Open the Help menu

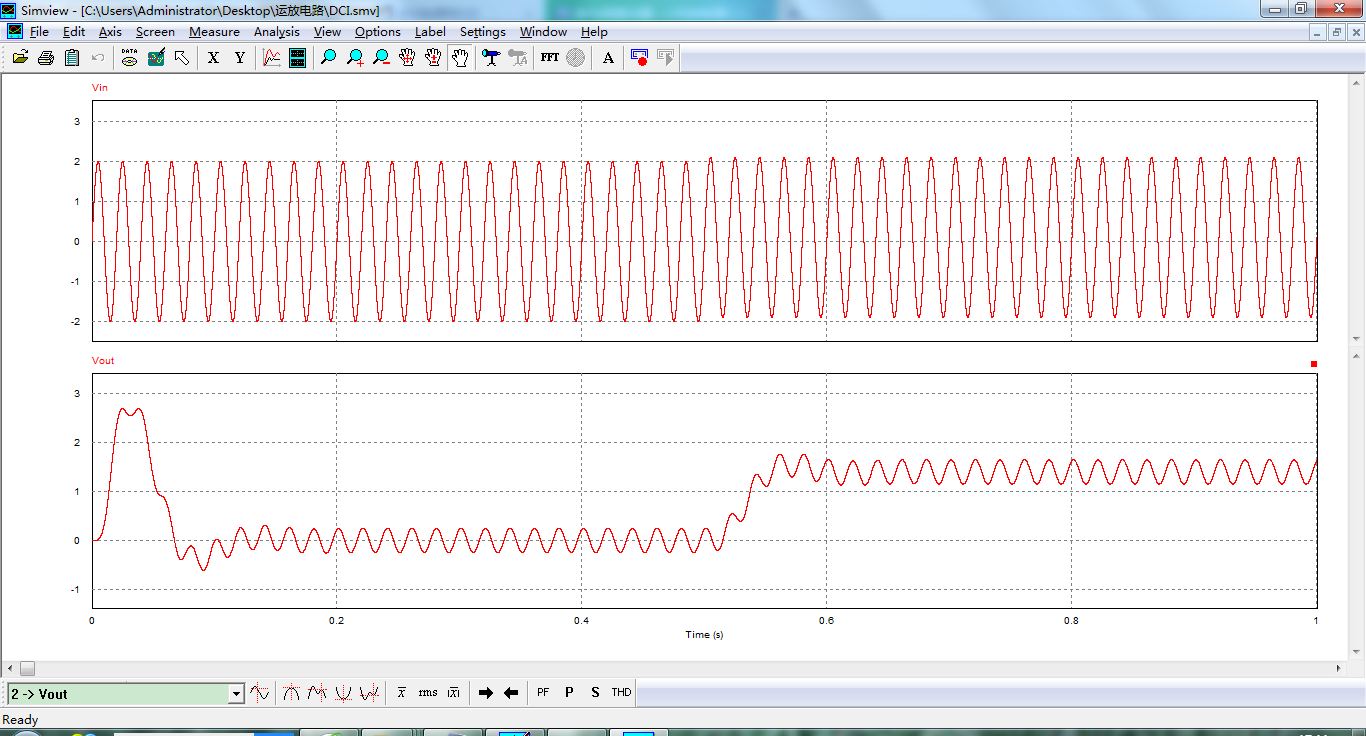click(x=594, y=32)
